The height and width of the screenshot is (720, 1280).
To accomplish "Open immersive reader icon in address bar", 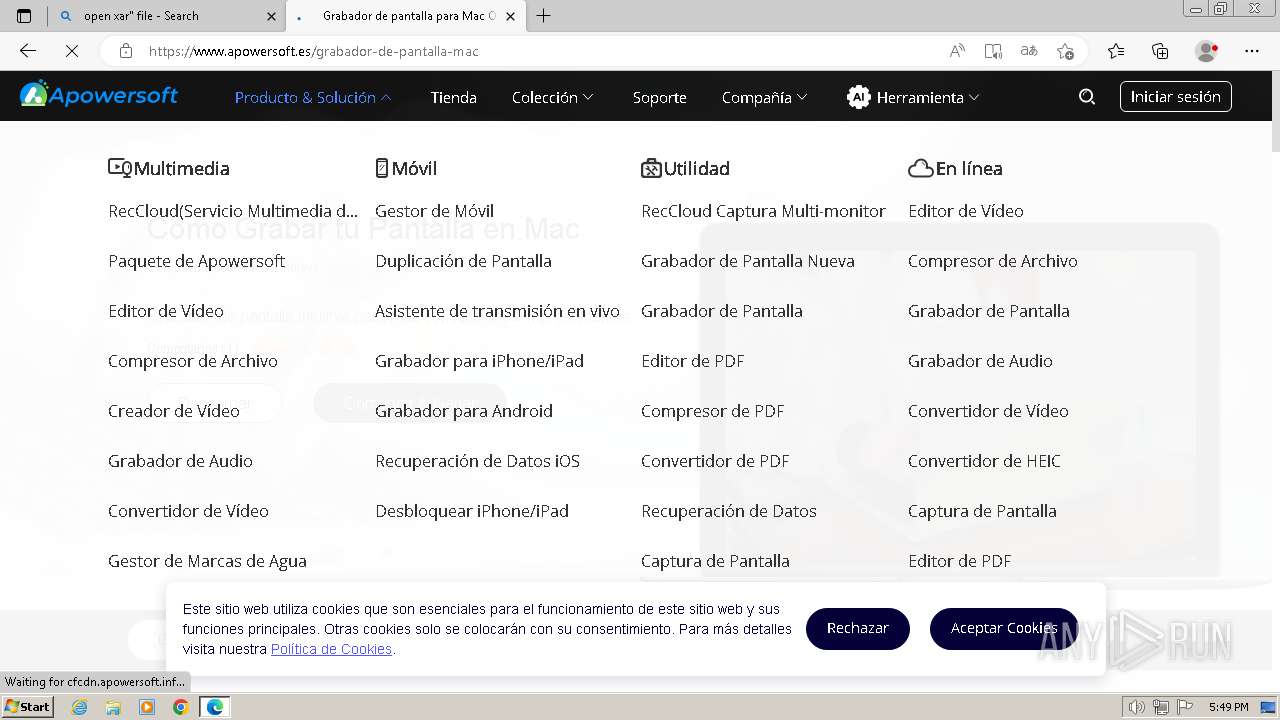I will pos(993,51).
